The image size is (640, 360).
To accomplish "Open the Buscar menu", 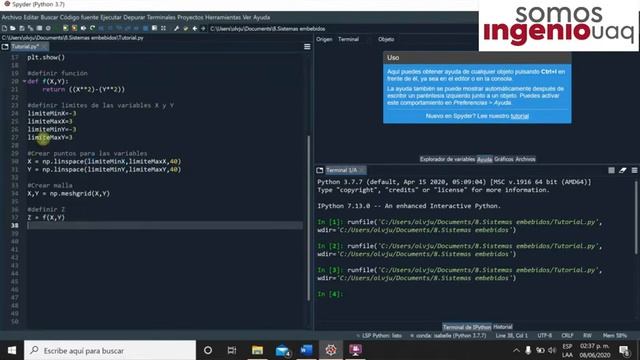I will (x=49, y=18).
